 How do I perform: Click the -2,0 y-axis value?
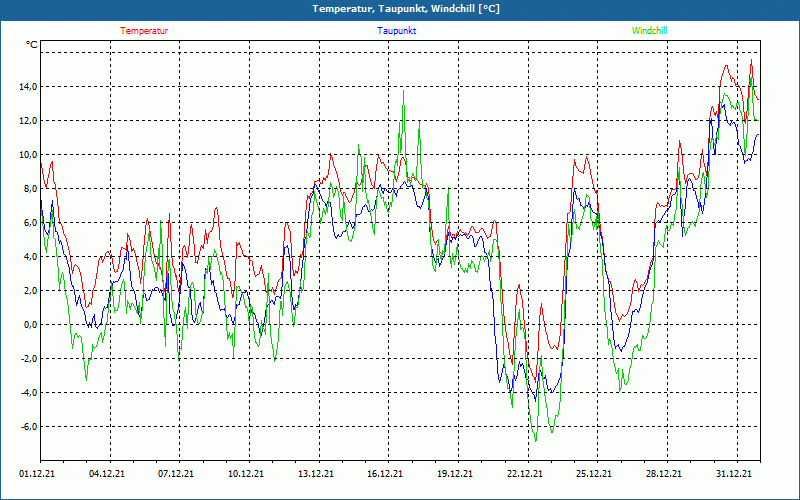(29, 359)
